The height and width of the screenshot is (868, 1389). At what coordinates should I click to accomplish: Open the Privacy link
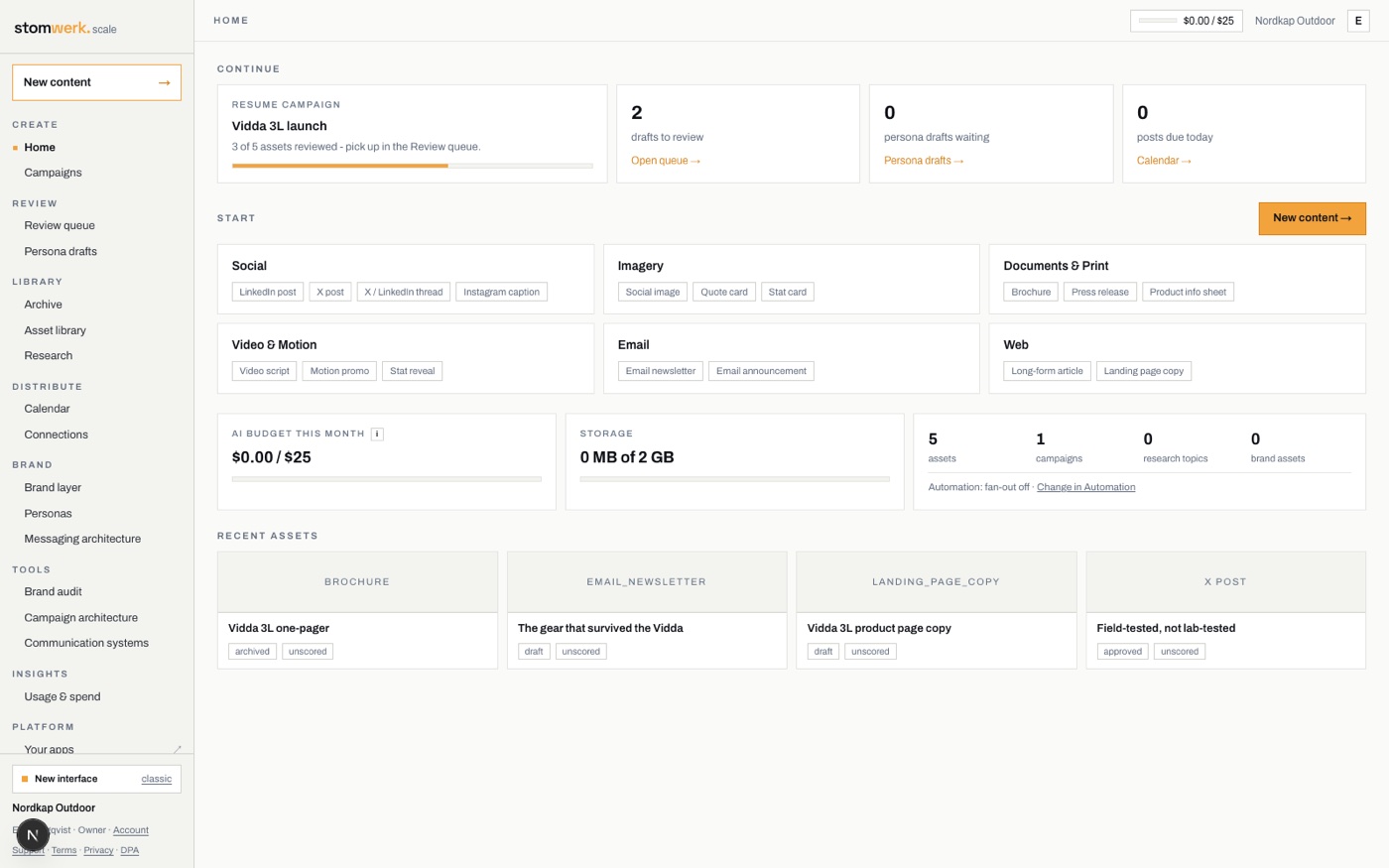pyautogui.click(x=98, y=850)
